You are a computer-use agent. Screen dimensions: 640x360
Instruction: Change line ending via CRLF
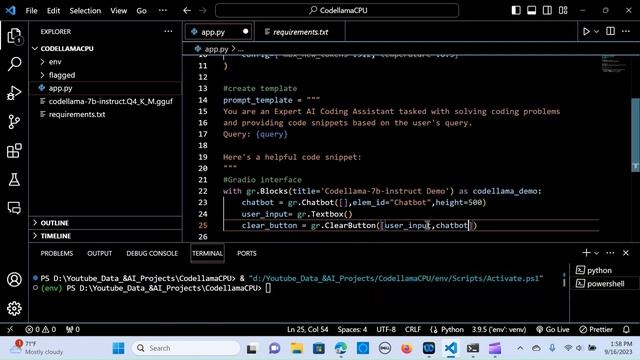[413, 329]
